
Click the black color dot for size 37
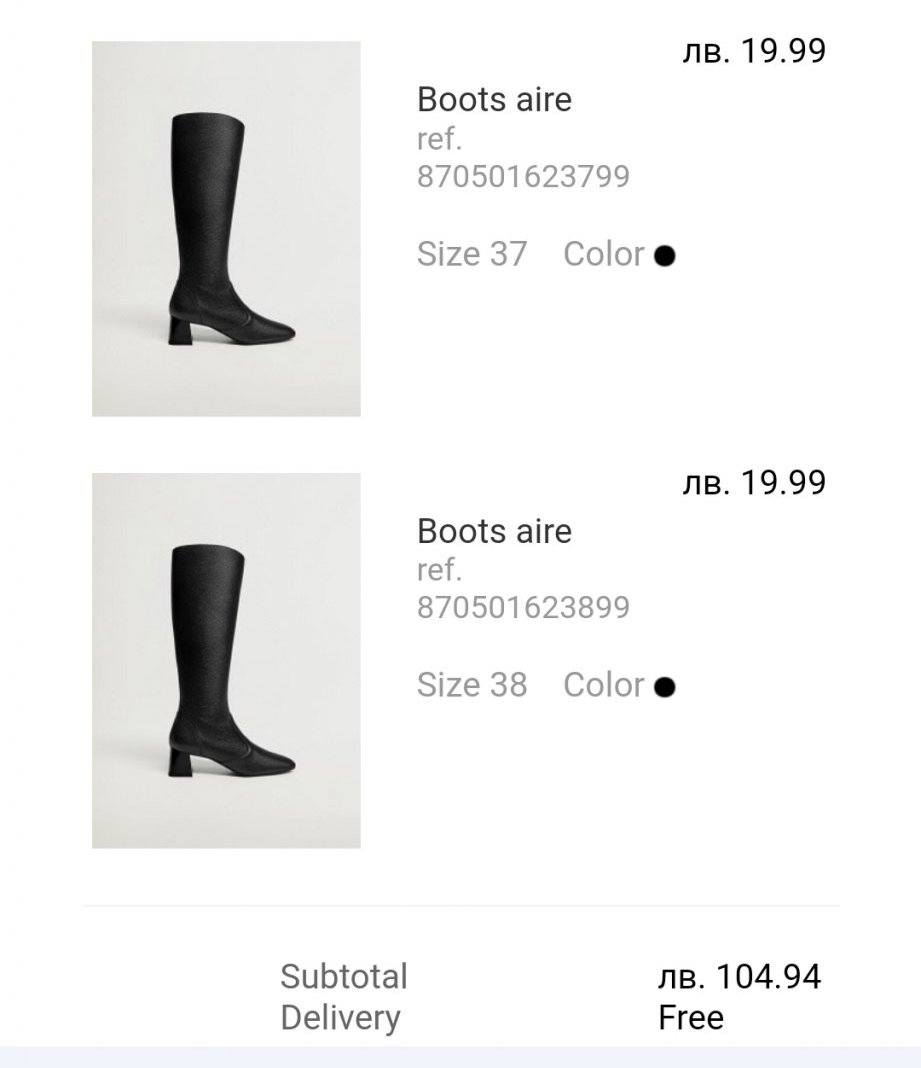click(664, 256)
